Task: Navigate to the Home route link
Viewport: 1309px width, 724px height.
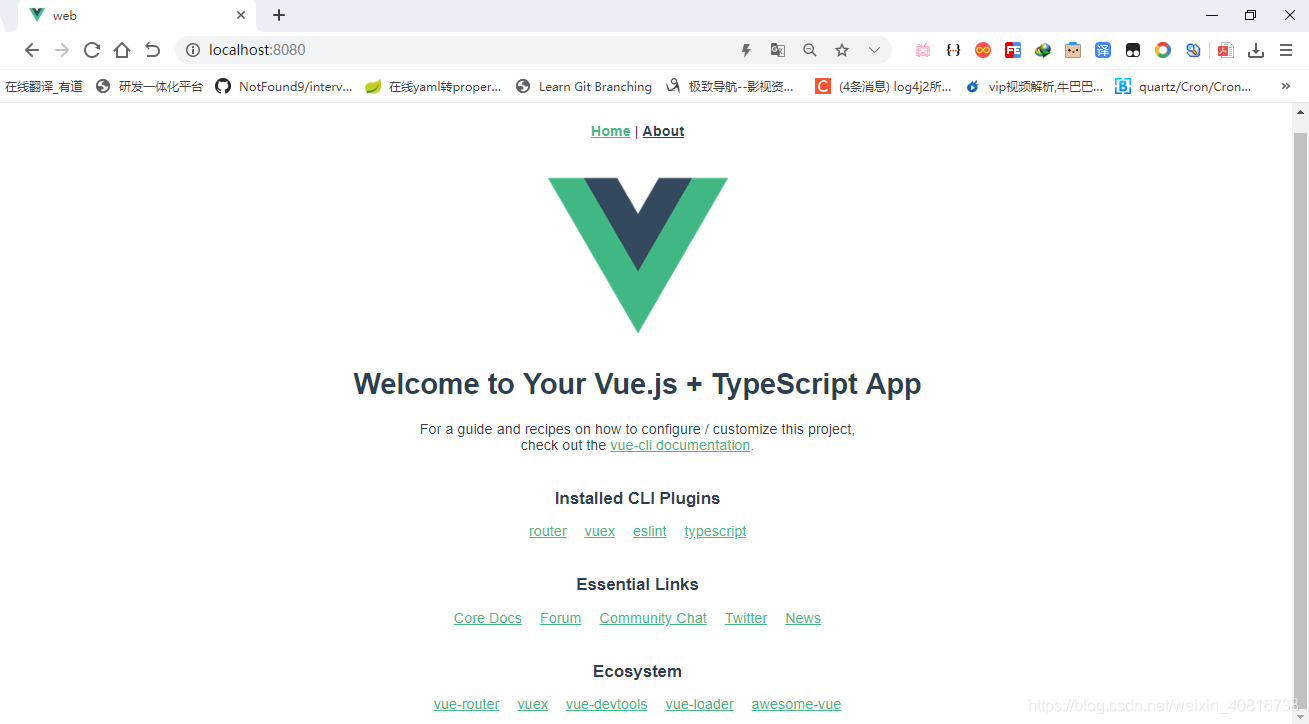Action: point(610,131)
